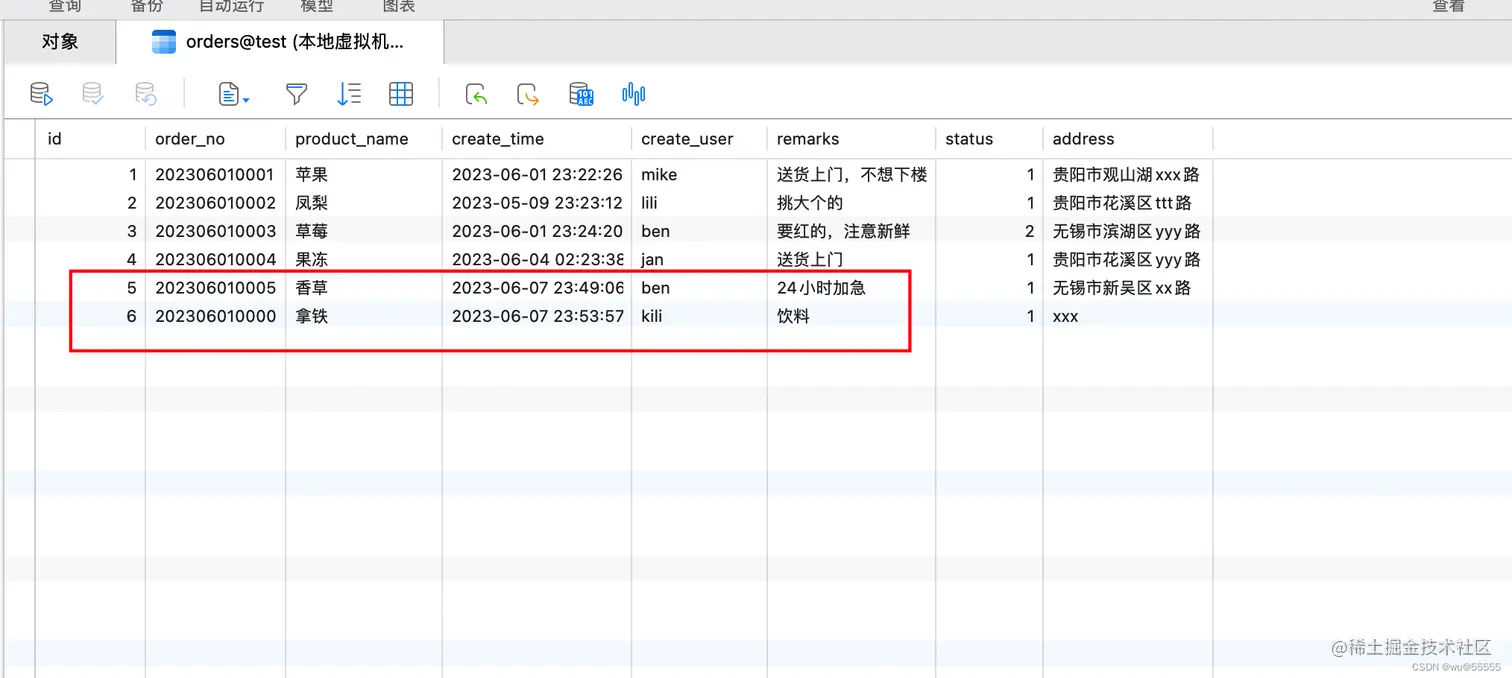Viewport: 1512px width, 678px height.
Task: Click create_user cell mike
Action: click(659, 174)
